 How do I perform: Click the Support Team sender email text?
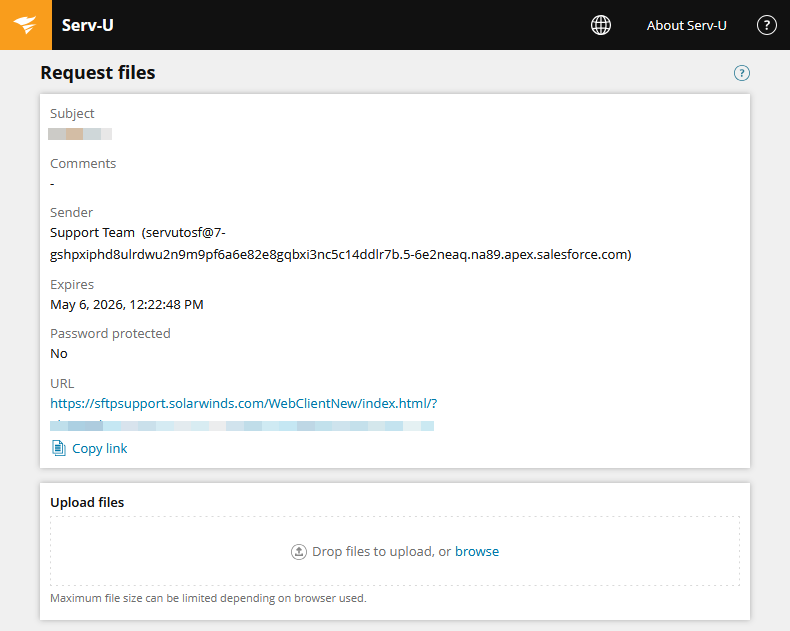pos(340,243)
